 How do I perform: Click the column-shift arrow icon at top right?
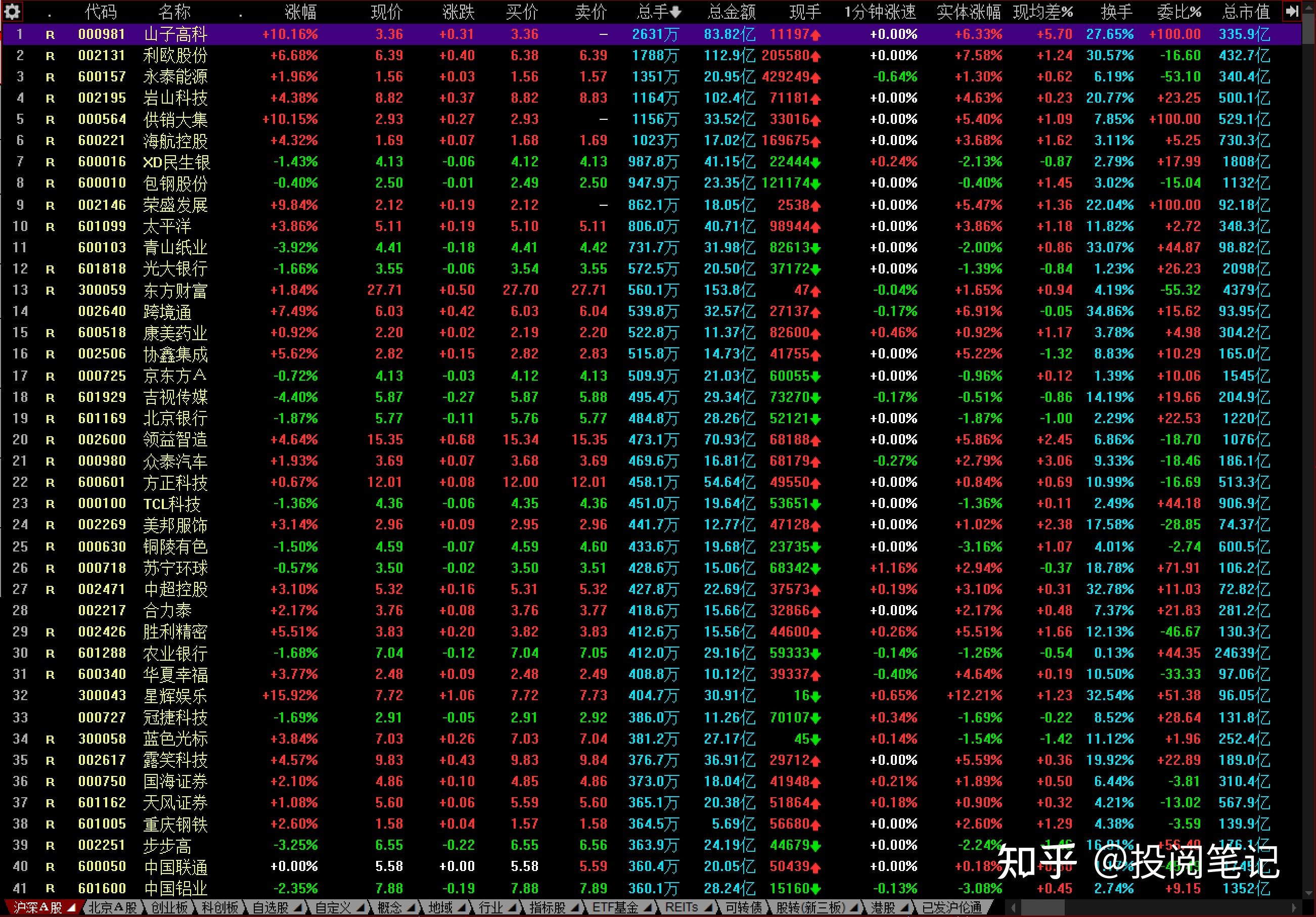click(x=1292, y=11)
